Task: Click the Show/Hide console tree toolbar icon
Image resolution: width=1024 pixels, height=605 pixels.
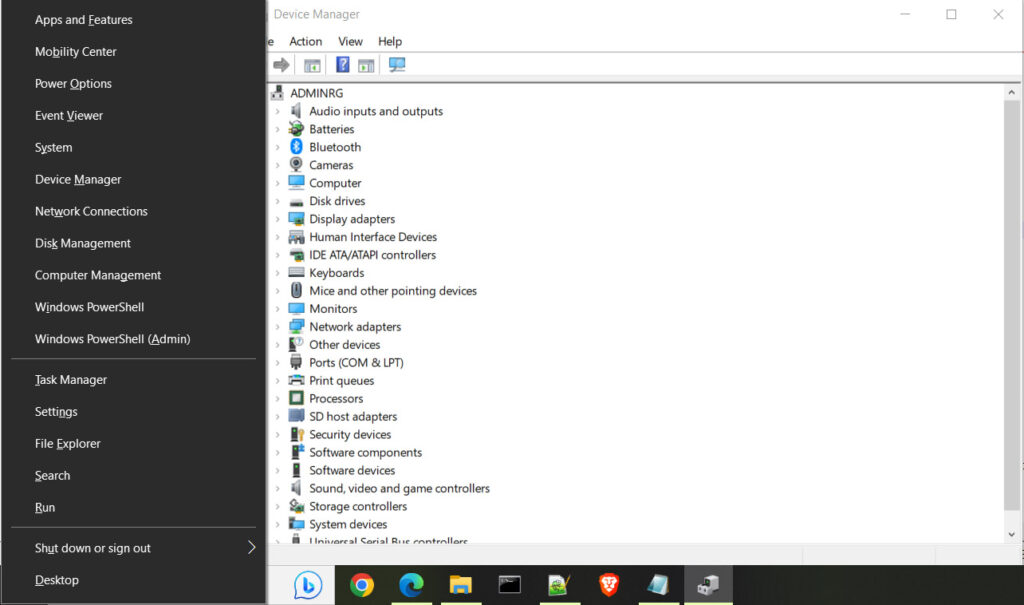Action: [x=311, y=64]
